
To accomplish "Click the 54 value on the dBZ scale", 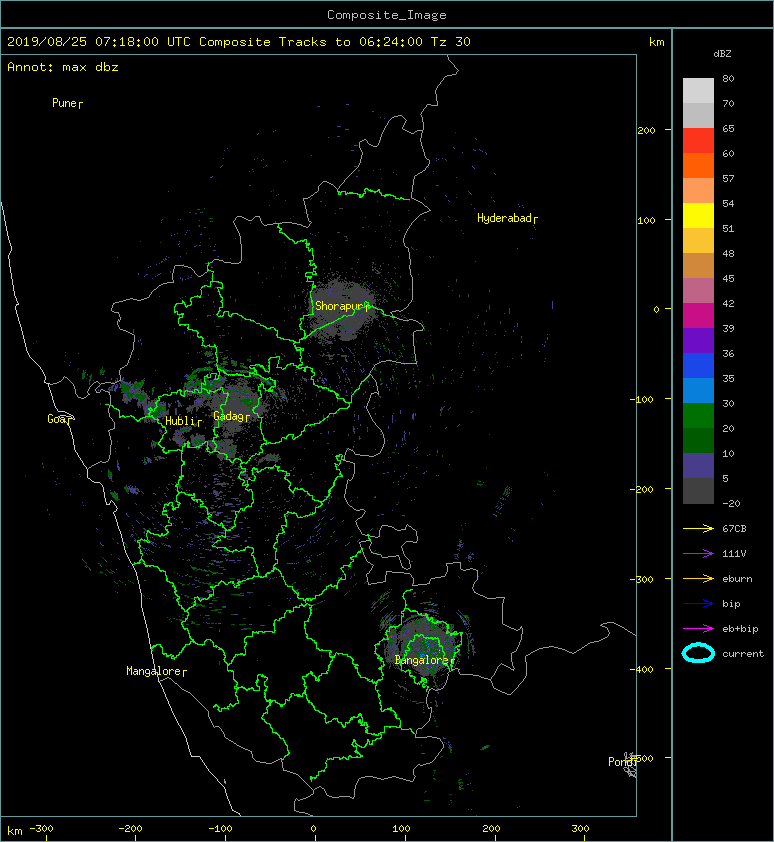I will 728,204.
